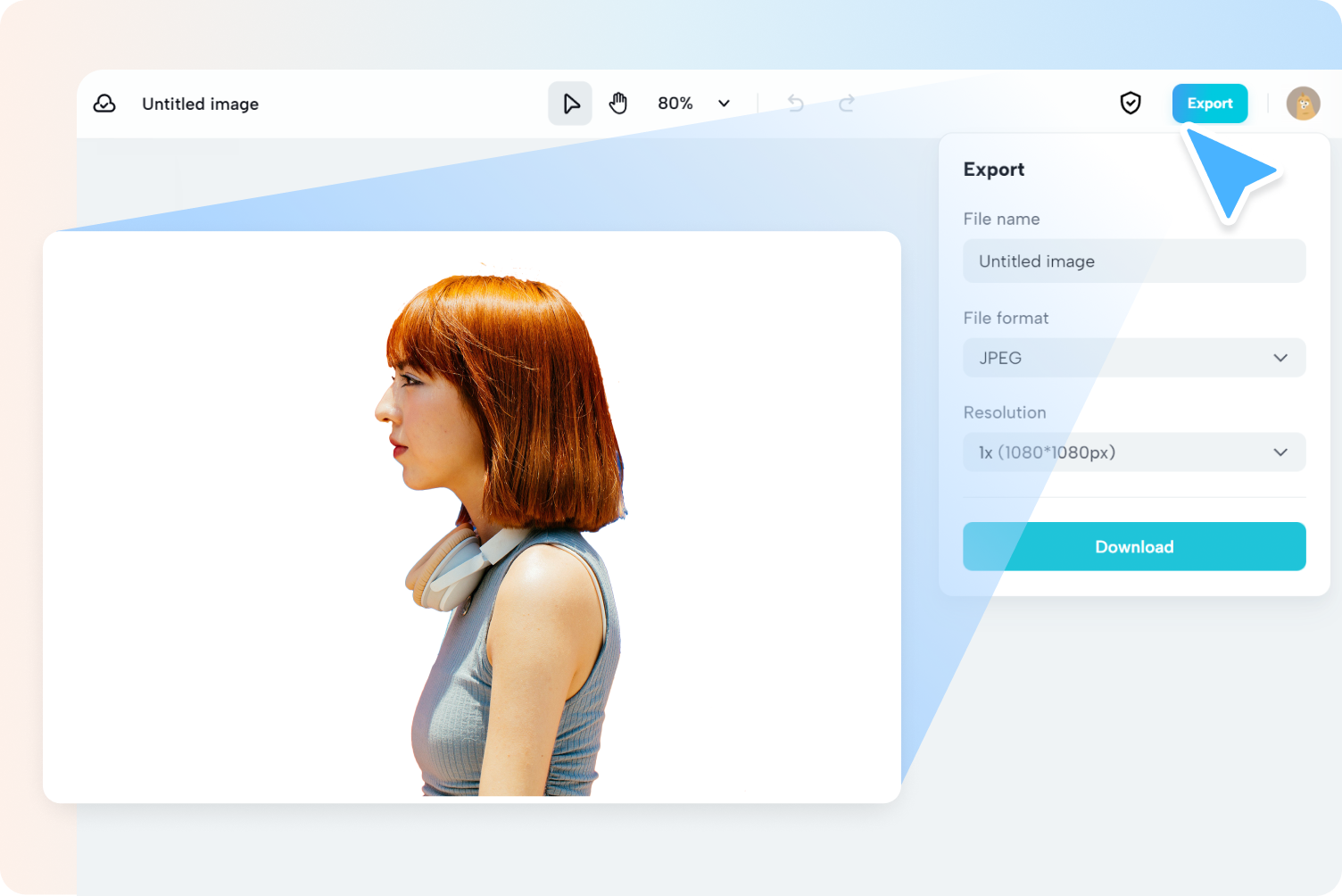Click the Export button in toolbar
The height and width of the screenshot is (896, 1342).
point(1210,104)
